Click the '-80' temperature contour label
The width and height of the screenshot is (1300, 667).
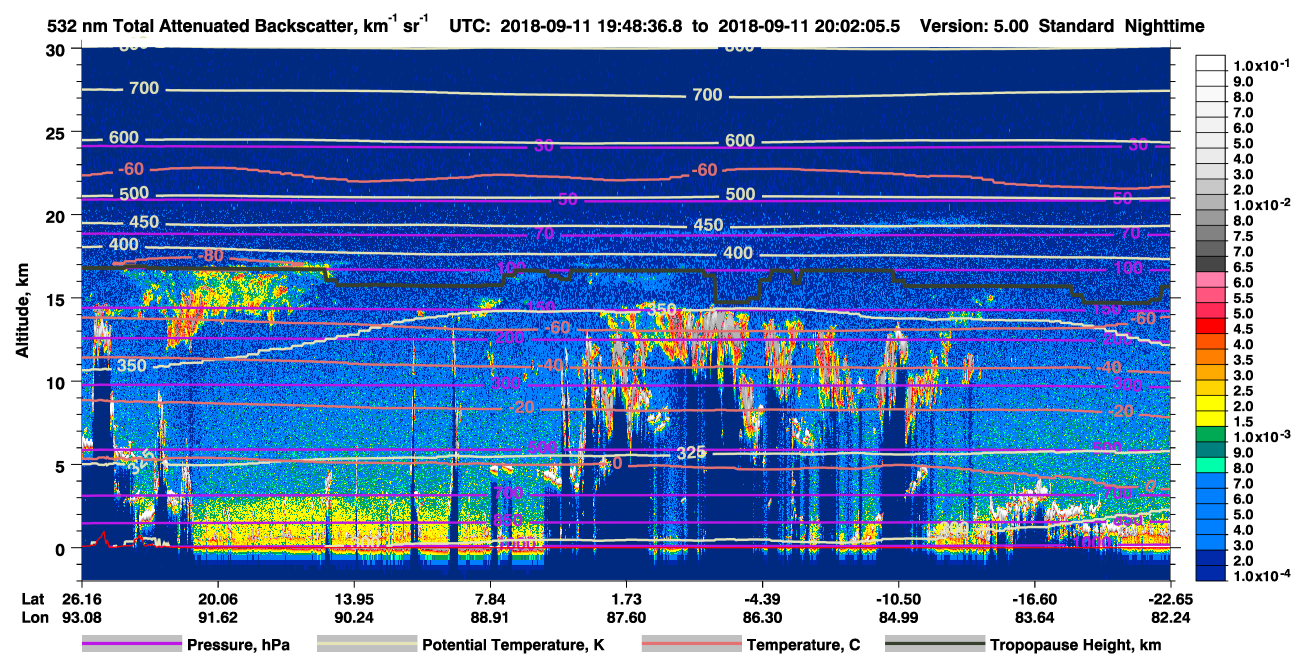click(x=210, y=256)
